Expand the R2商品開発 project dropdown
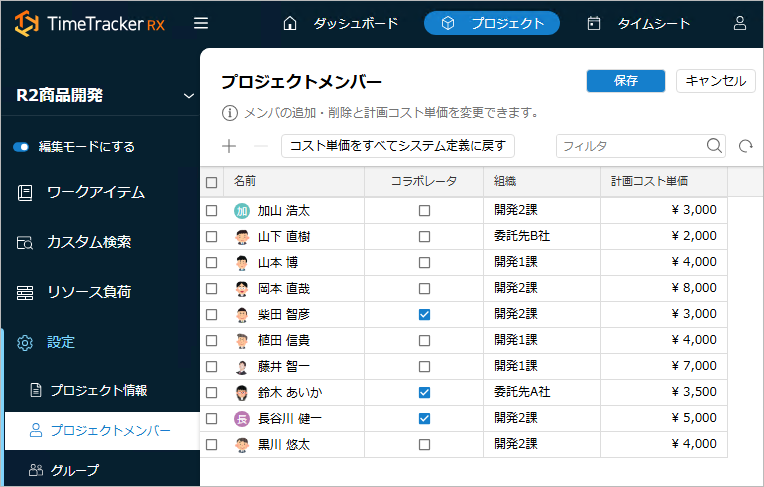 pyautogui.click(x=189, y=96)
